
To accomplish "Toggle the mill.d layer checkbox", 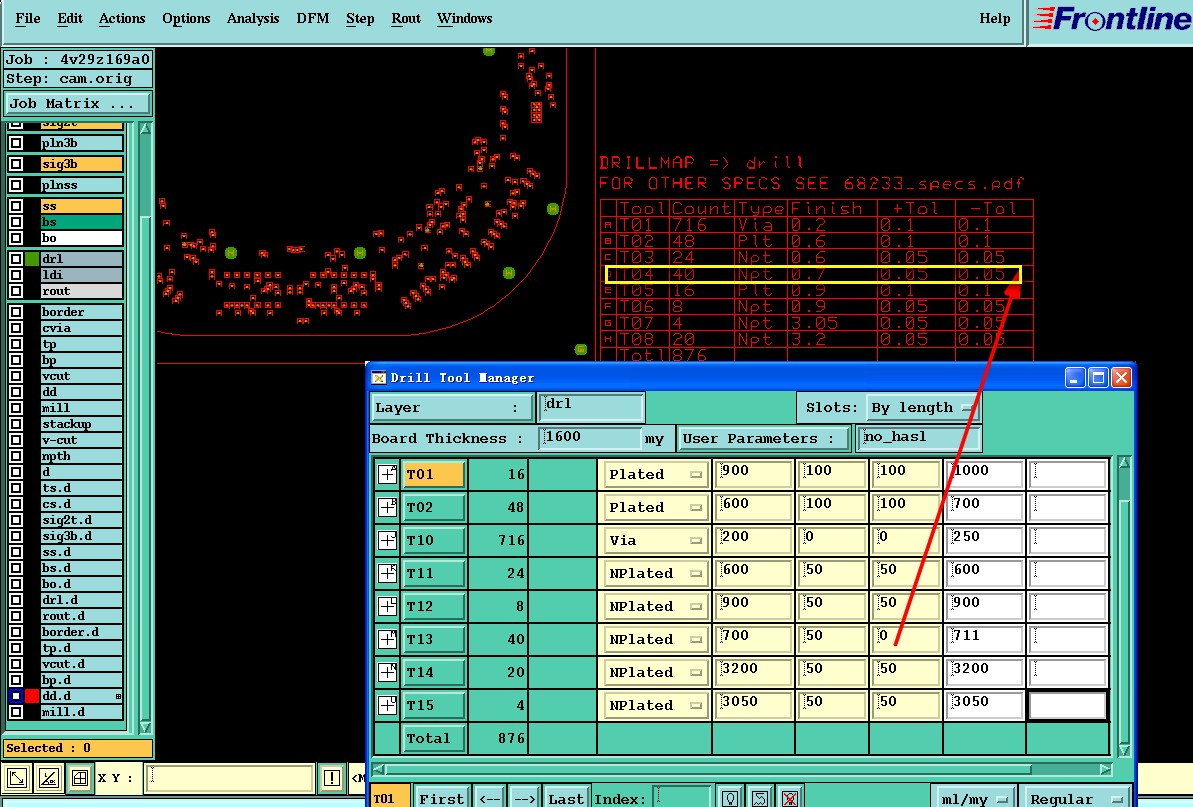I will point(15,712).
